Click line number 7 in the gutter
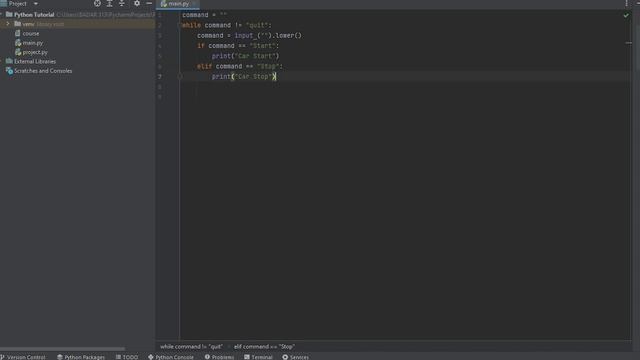The width and height of the screenshot is (640, 360). [160, 76]
